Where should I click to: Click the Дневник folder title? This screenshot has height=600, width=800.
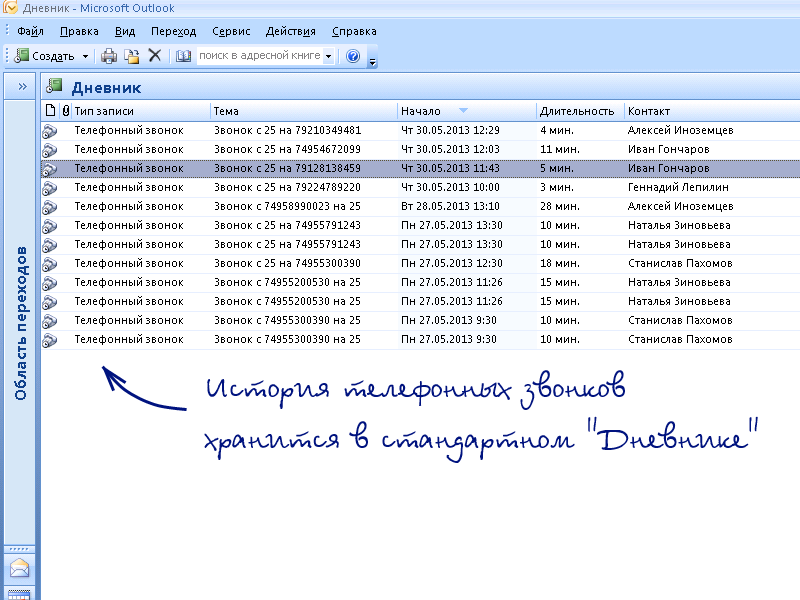106,88
